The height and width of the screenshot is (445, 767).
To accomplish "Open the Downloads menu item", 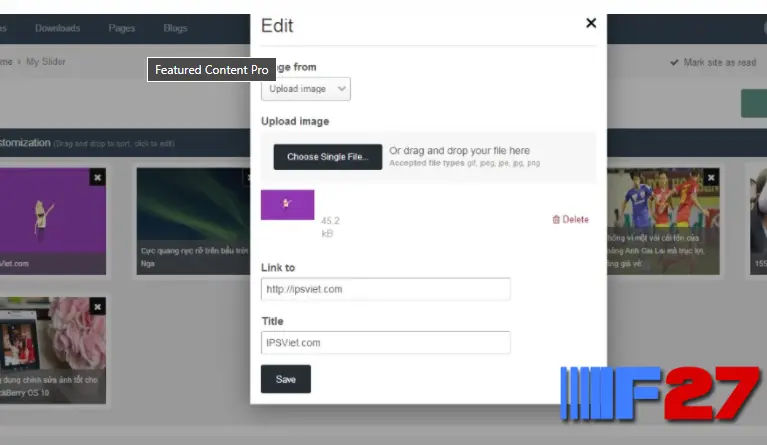I will tap(57, 28).
